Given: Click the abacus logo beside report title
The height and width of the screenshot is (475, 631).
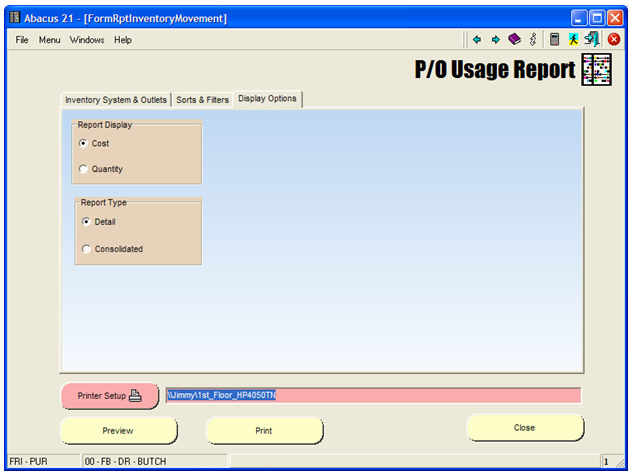Looking at the screenshot, I should click(x=596, y=70).
